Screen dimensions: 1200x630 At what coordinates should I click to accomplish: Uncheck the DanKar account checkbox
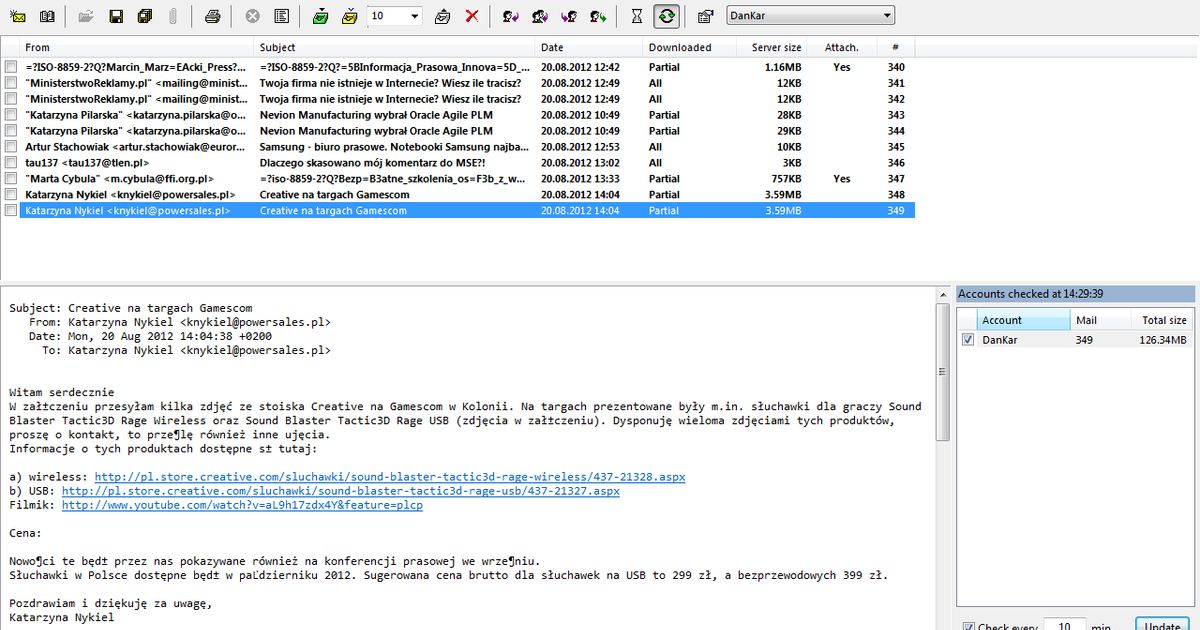coord(967,340)
